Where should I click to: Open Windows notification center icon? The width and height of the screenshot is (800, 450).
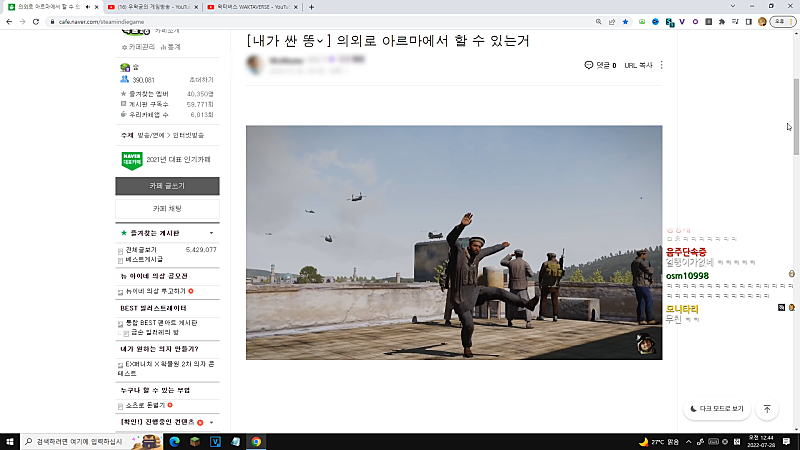(x=786, y=441)
